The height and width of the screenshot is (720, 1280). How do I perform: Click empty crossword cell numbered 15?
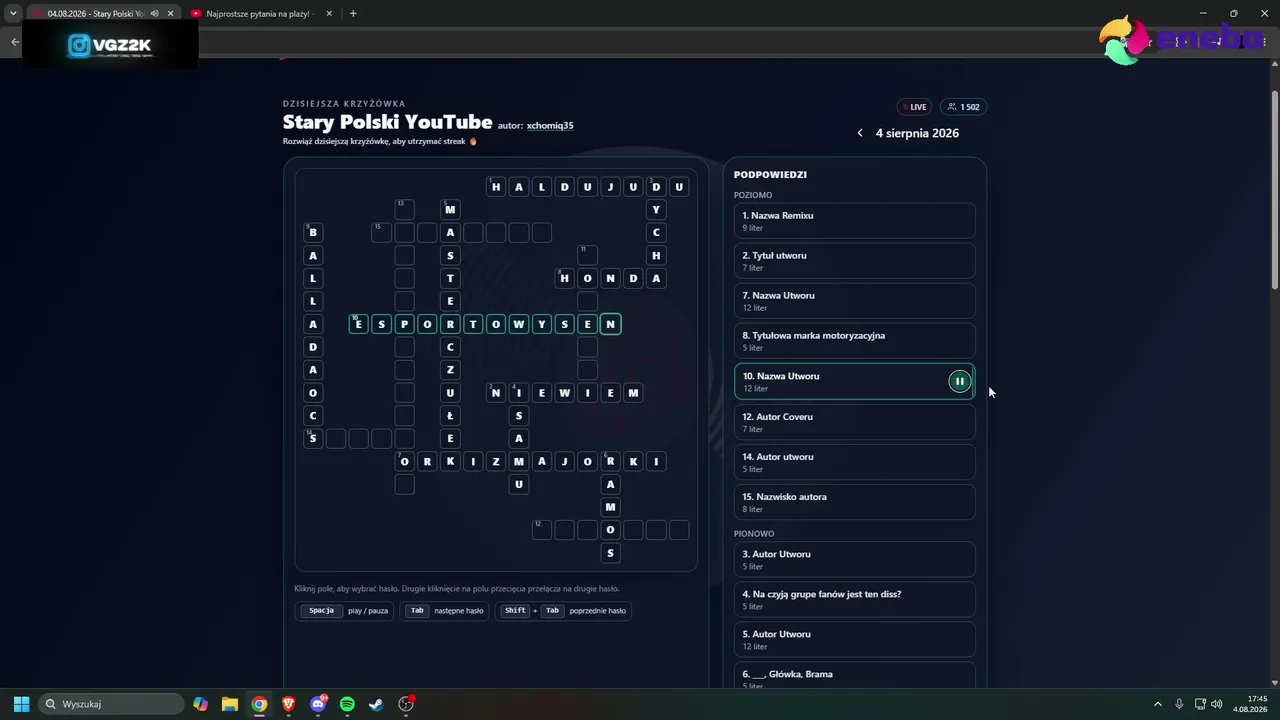[381, 233]
